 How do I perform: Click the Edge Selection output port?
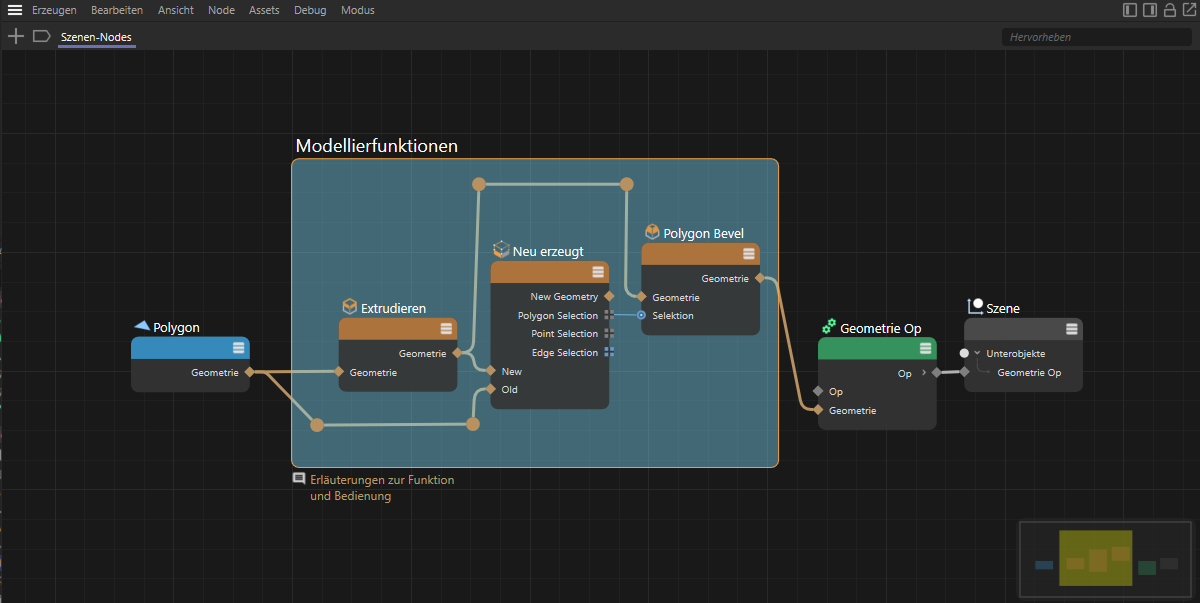[609, 352]
